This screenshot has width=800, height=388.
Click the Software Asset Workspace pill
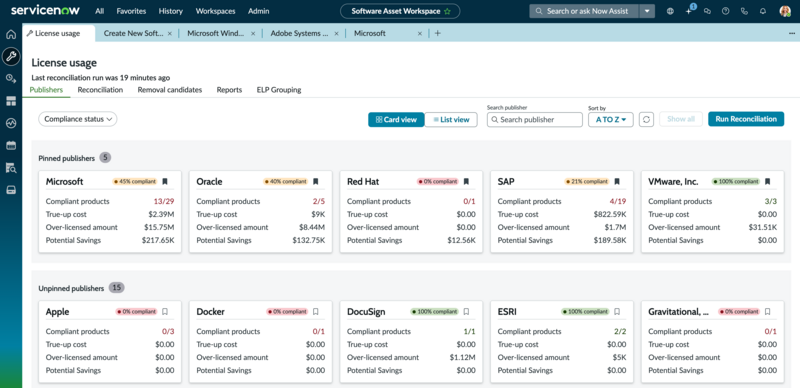(399, 11)
